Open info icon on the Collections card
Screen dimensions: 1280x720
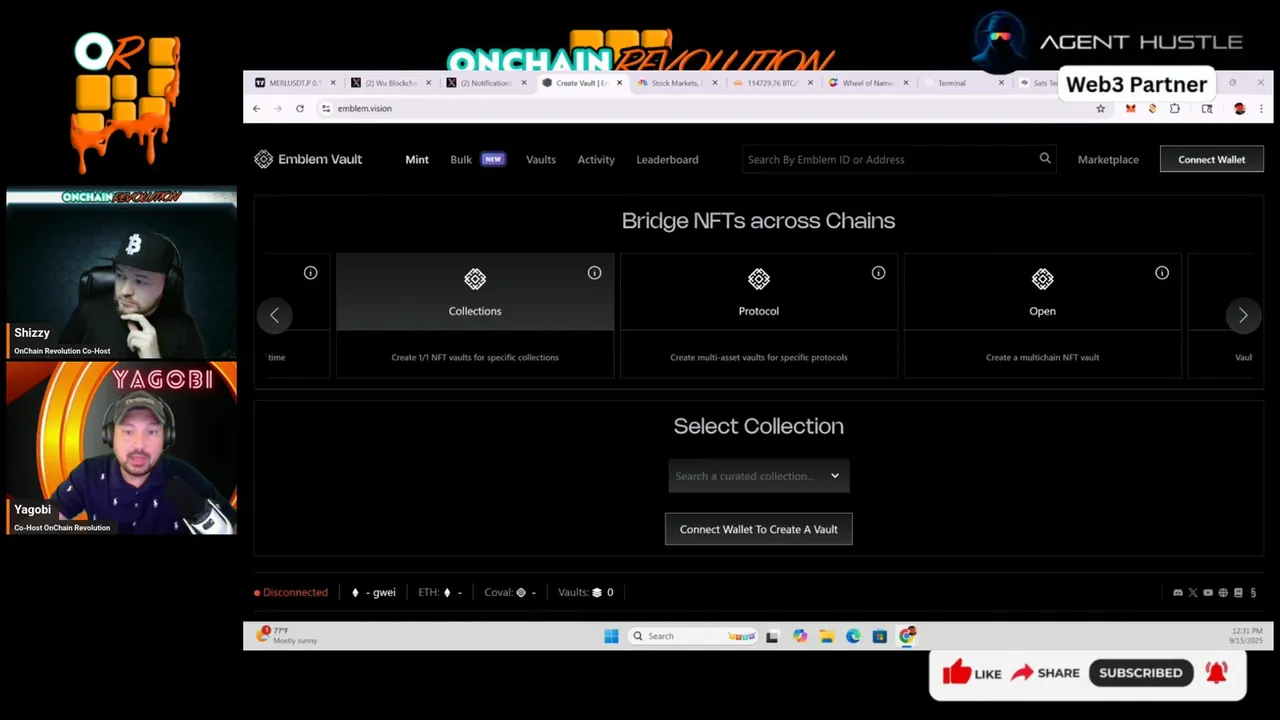point(594,272)
